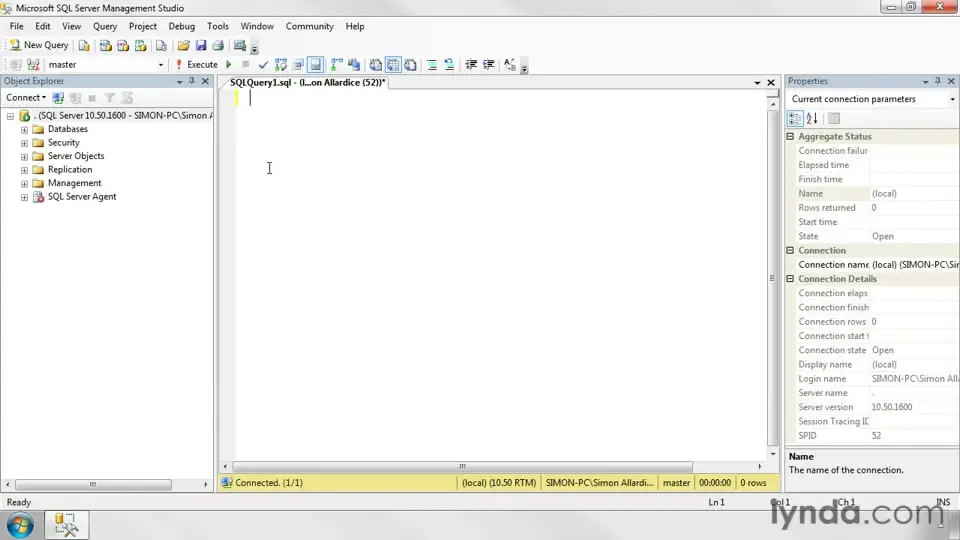Screen dimensions: 960x540
Task: Switch output to Results to Text
Action: point(375,64)
